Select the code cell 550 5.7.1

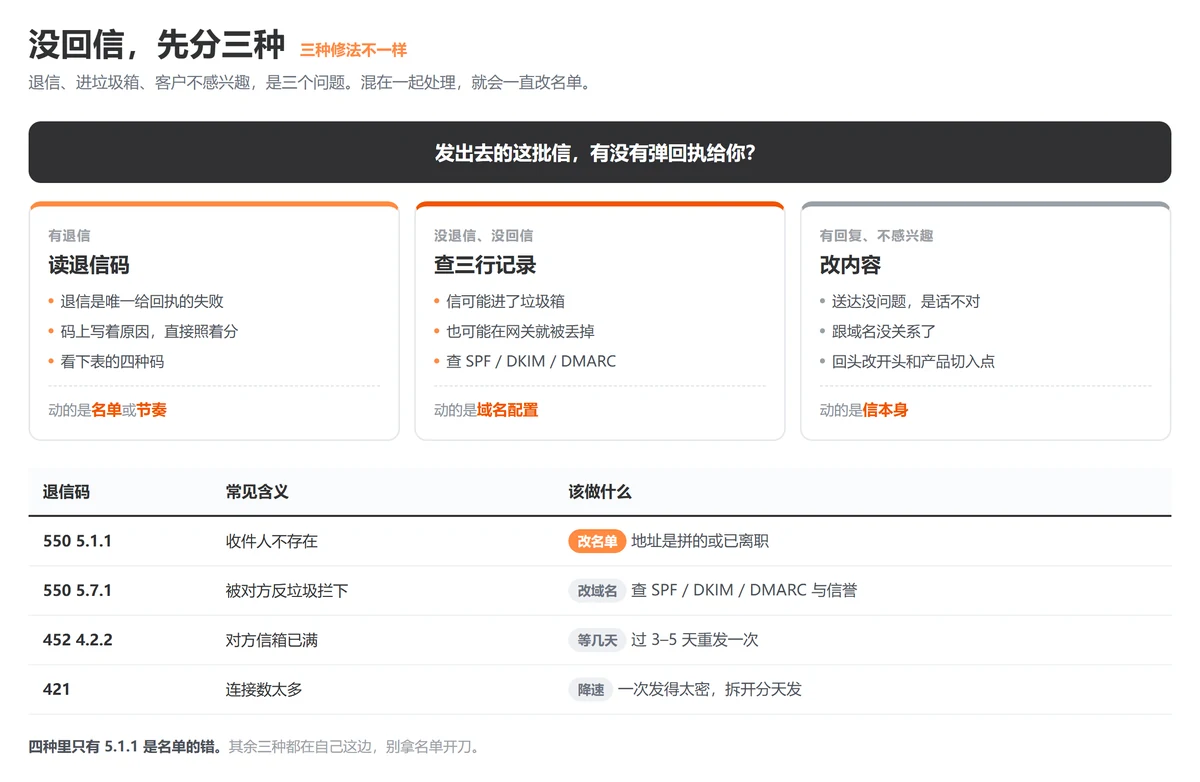78,591
